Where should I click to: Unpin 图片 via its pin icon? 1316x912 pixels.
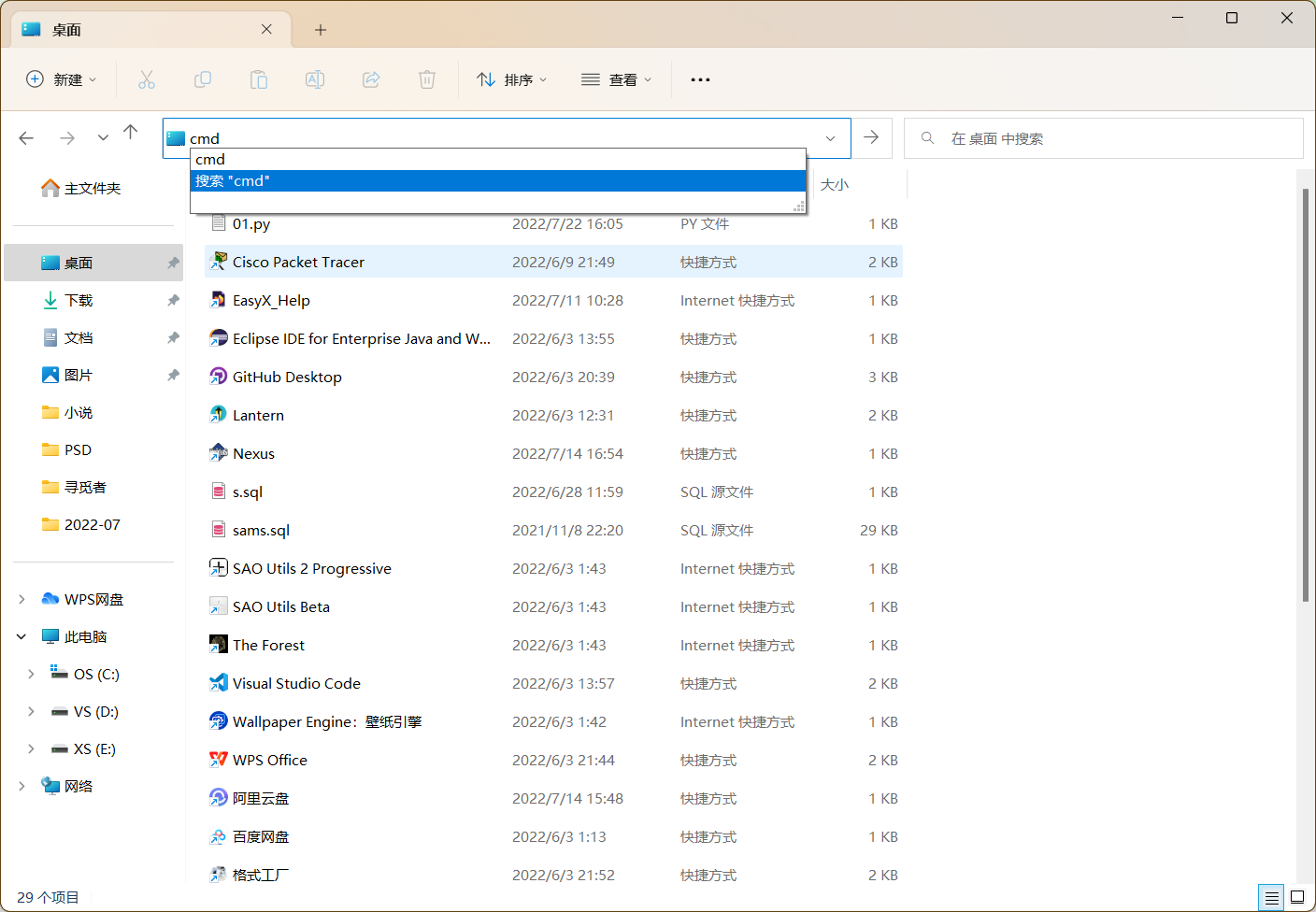click(173, 375)
